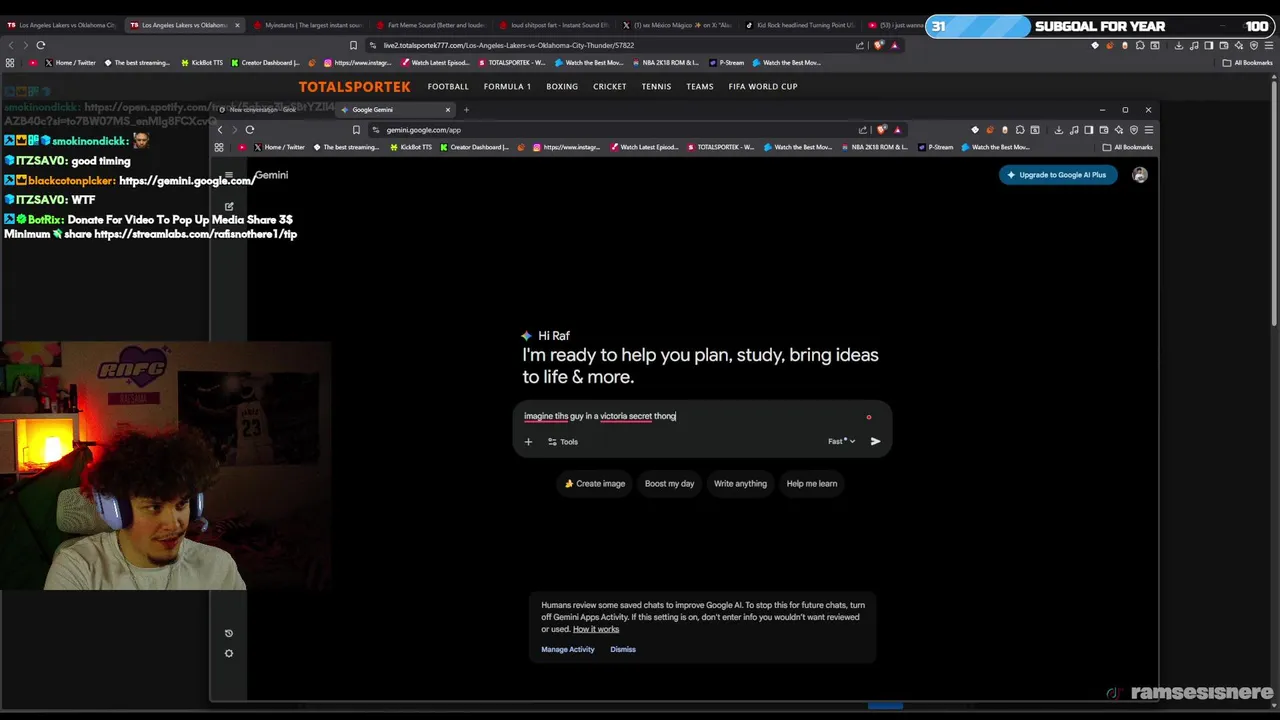Open Brave Shields icon in Gemini window
The width and height of the screenshot is (1280, 720).
(881, 129)
